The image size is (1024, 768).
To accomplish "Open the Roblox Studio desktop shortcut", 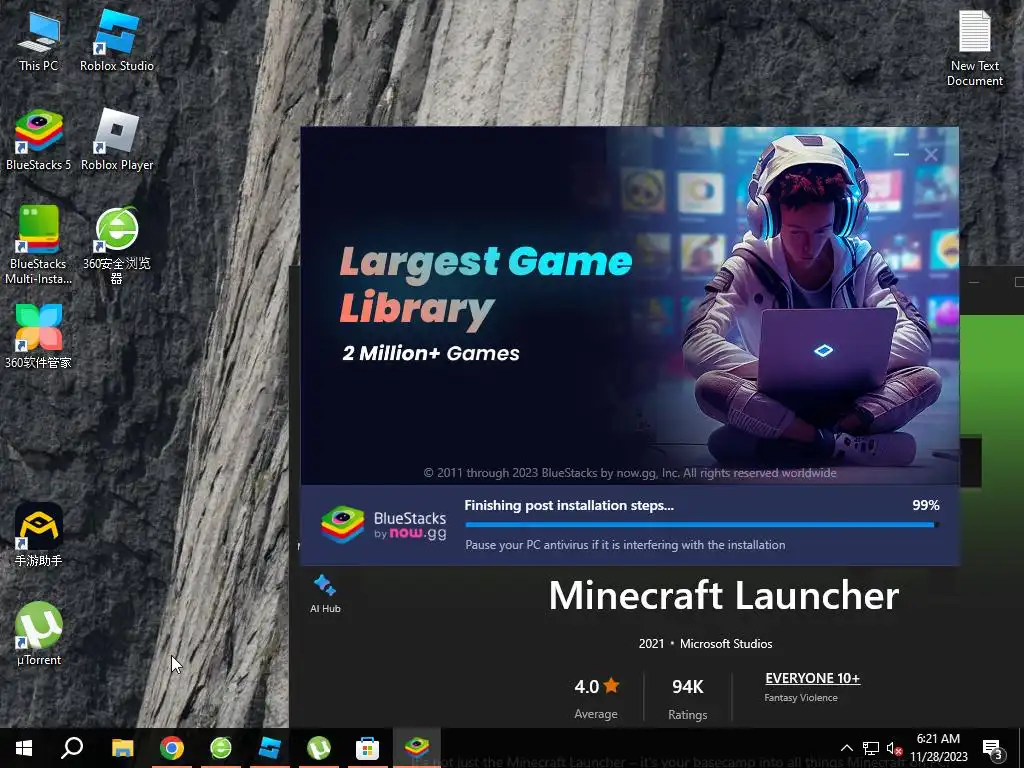I will 117,41.
